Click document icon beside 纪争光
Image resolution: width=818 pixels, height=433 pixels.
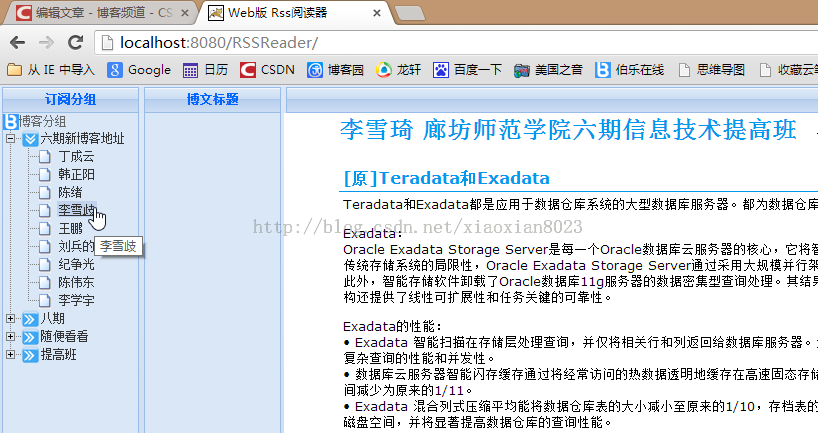(x=45, y=264)
